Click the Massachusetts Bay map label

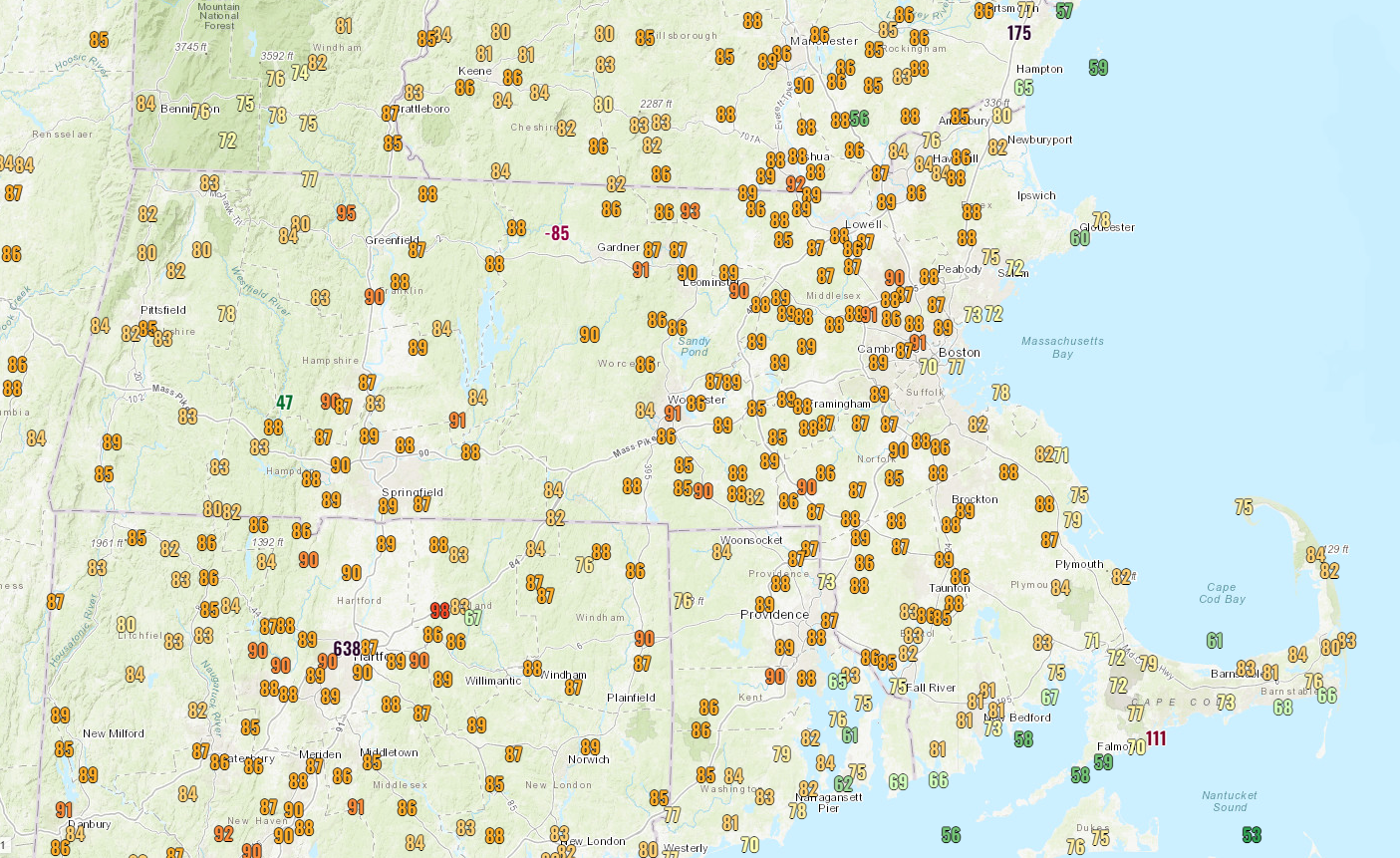pos(1062,347)
